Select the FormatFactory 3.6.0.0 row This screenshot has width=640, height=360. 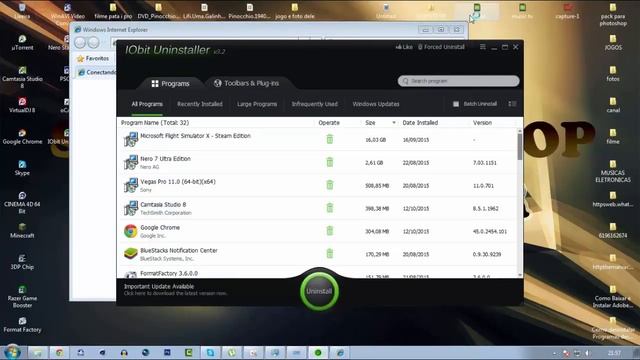[x=318, y=274]
